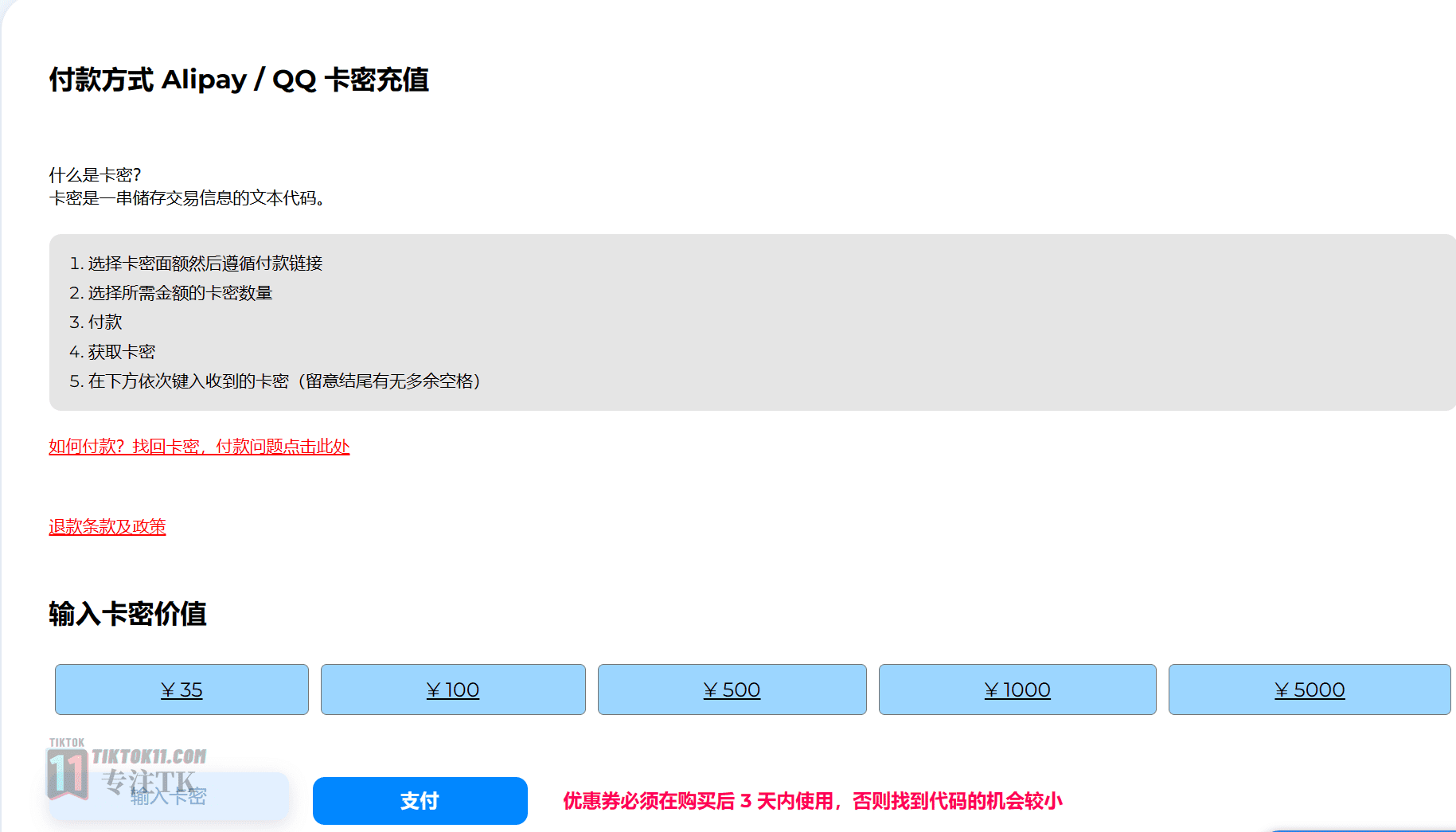Screen dimensions: 1456x832
Task: Click step 2 选择所需金额的卡密数量 instruction
Action: tap(171, 293)
